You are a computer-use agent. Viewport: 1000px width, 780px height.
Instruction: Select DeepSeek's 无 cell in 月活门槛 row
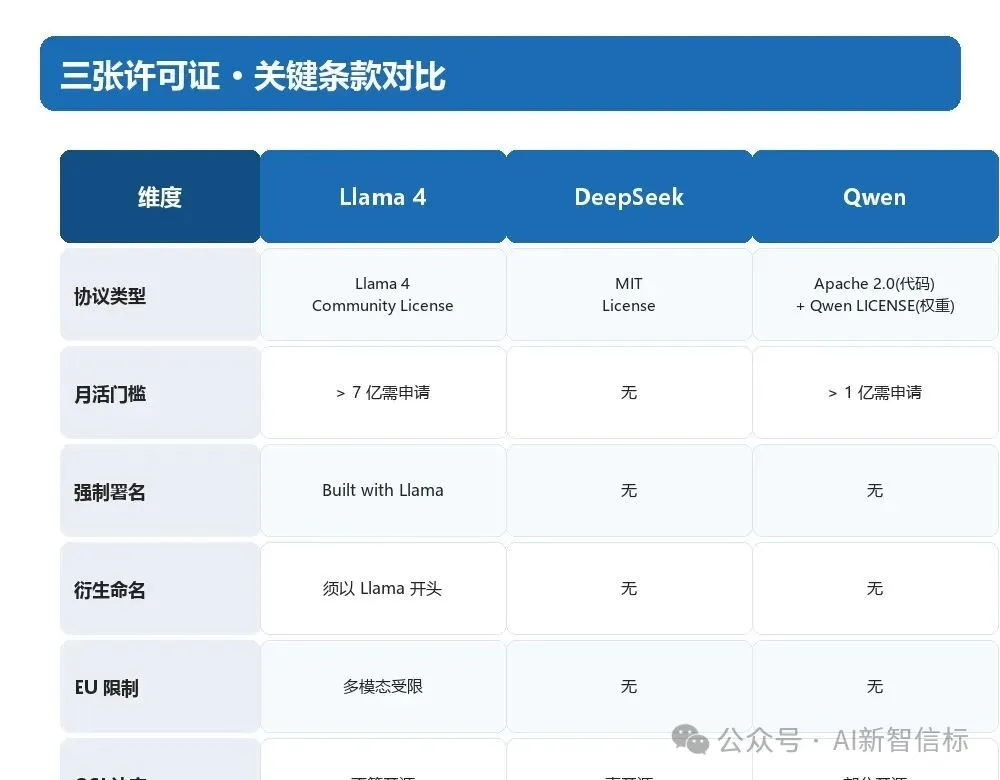pos(629,393)
